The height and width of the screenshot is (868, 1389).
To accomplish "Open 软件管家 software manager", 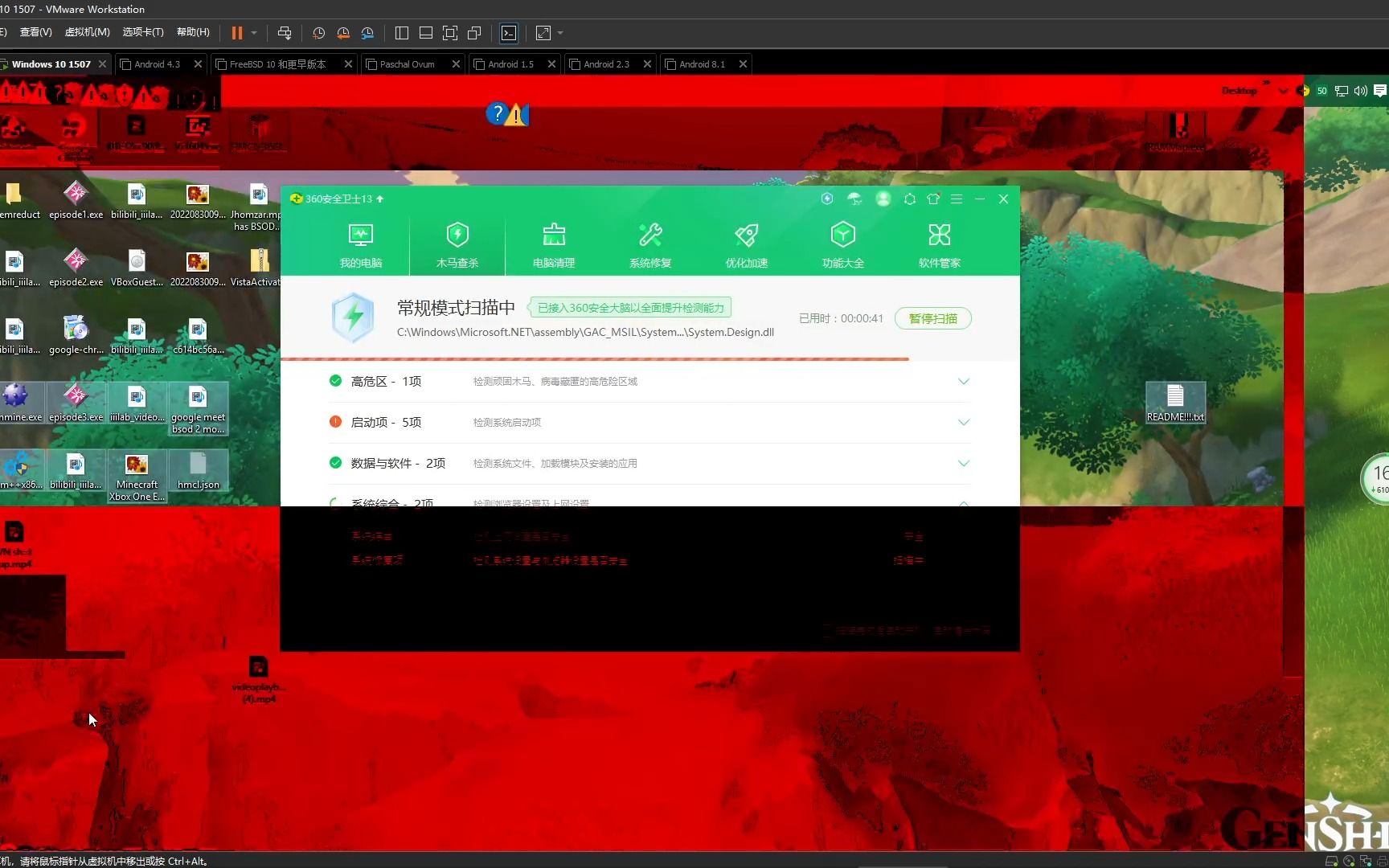I will [940, 245].
